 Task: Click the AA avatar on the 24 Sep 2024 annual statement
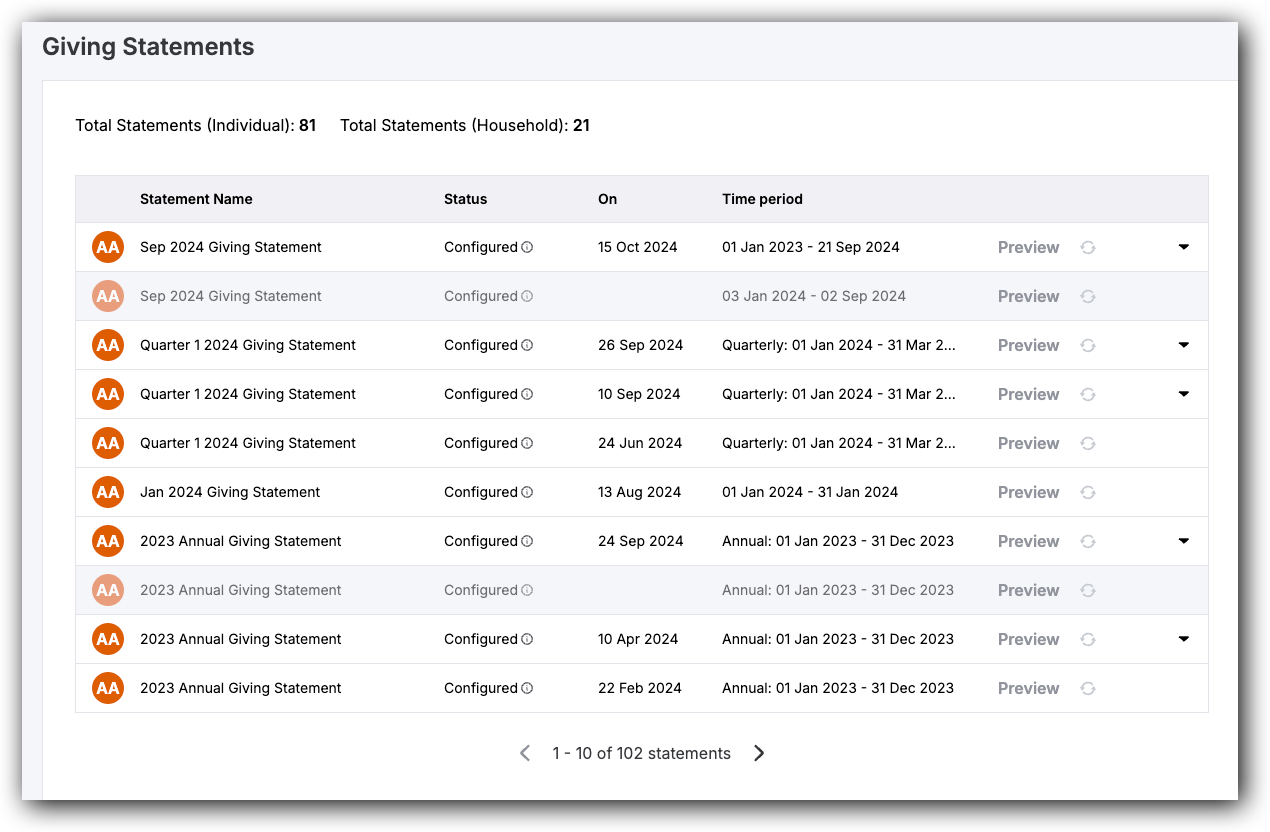107,541
